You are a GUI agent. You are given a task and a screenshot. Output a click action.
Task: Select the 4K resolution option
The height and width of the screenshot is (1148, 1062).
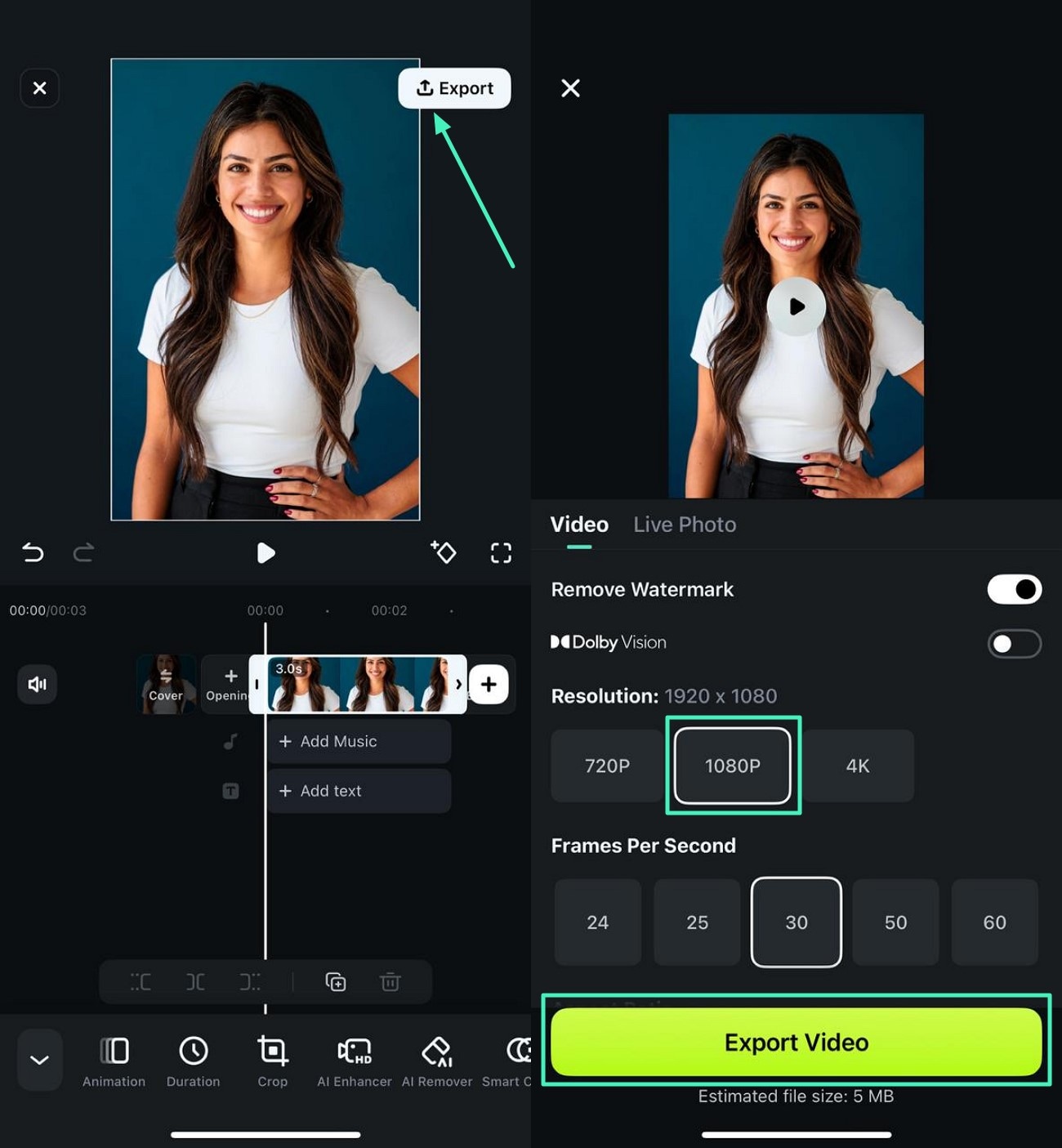pyautogui.click(x=858, y=766)
